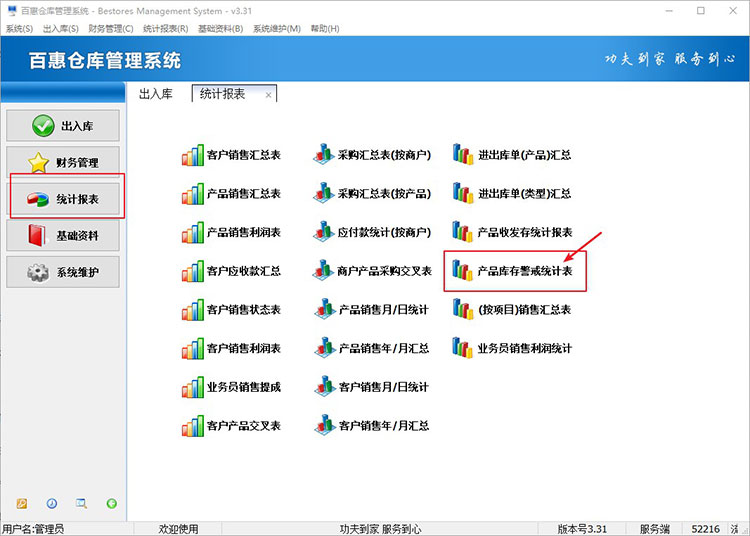Screen dimensions: 750x536
Task: Click the 系统维护 sidebar button
Action: click(x=63, y=272)
